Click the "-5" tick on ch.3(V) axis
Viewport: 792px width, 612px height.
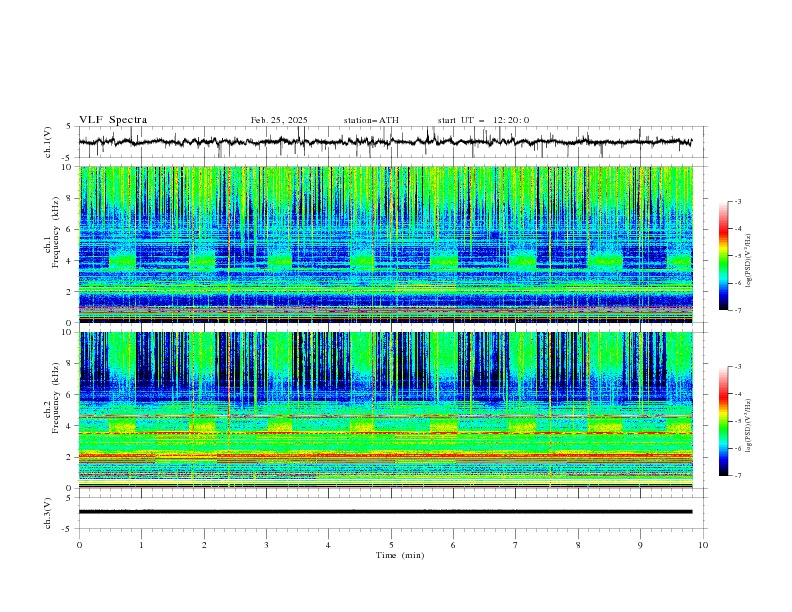[x=67, y=529]
